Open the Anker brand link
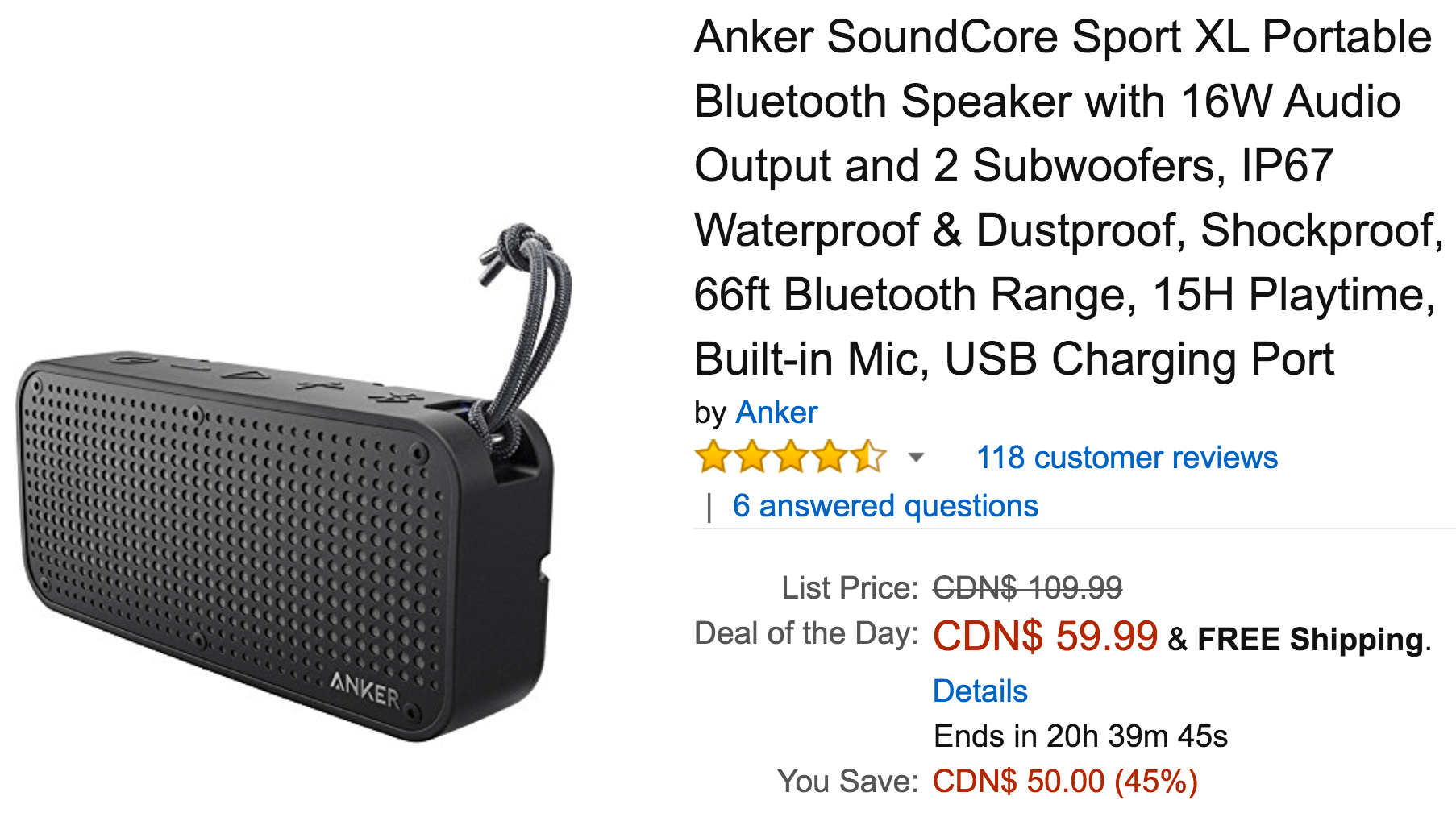The image size is (1456, 817). click(776, 413)
